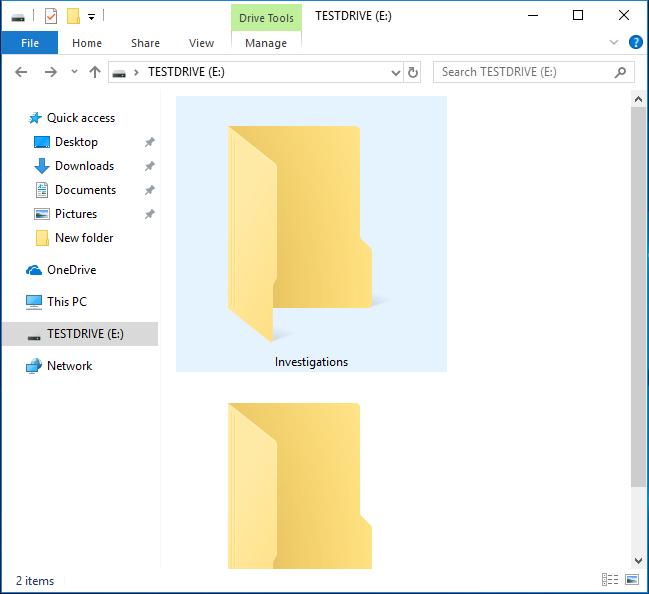Switch to the Home ribbon tab
649x594 pixels.
click(x=87, y=43)
